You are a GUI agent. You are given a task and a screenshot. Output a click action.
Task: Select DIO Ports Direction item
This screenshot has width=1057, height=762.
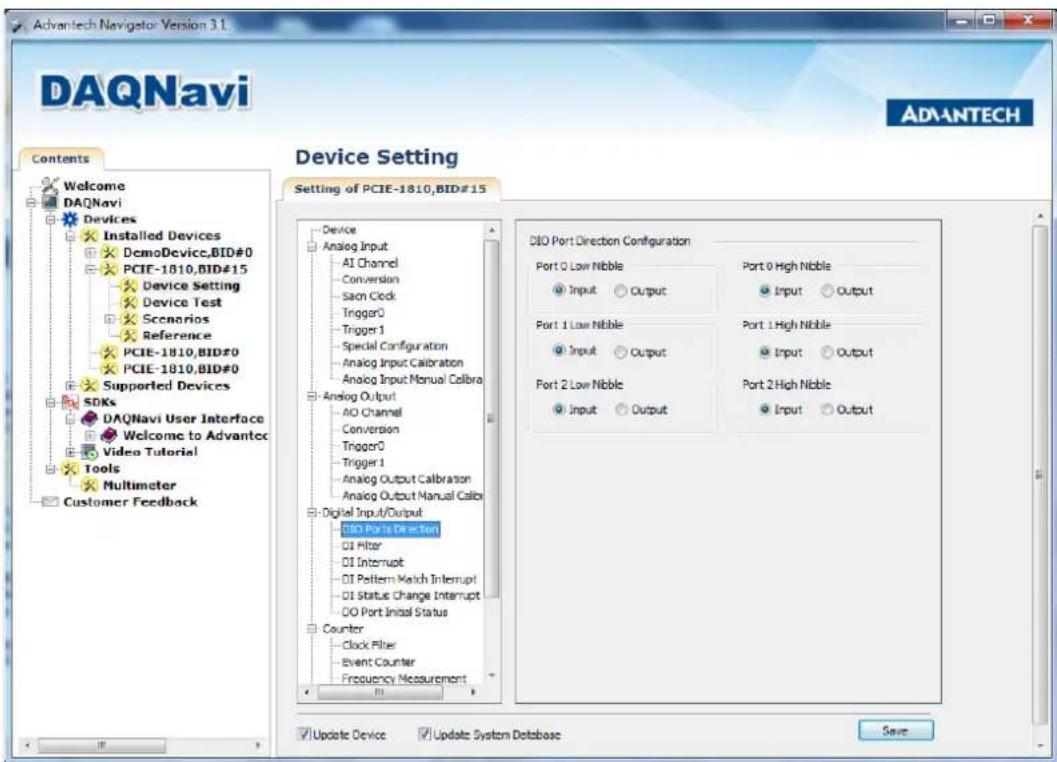pyautogui.click(x=390, y=529)
